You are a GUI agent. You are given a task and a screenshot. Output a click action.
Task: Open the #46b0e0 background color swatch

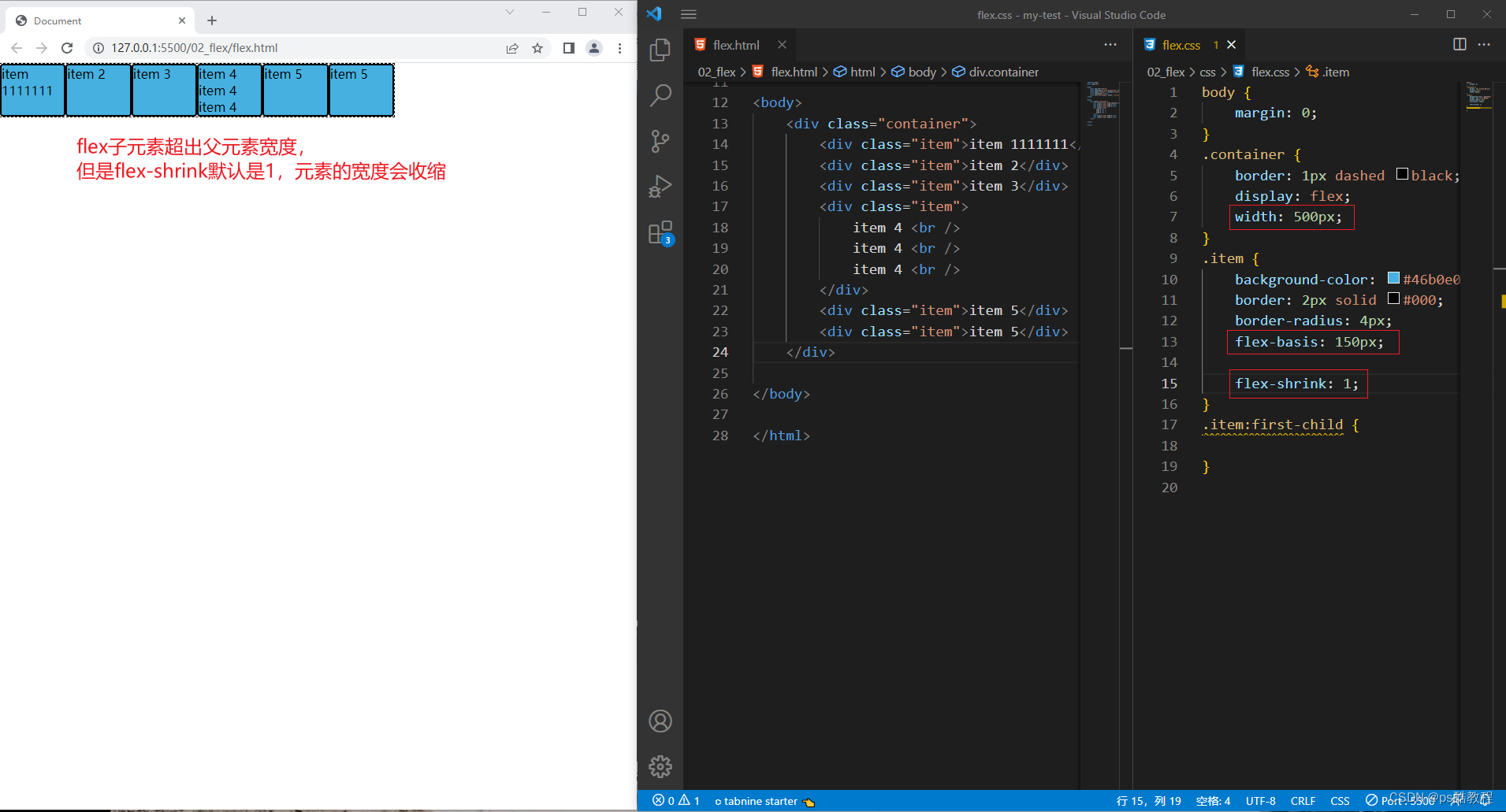tap(1393, 278)
